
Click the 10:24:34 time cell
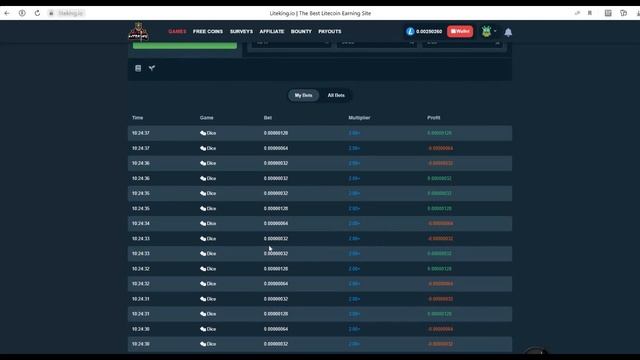141,223
